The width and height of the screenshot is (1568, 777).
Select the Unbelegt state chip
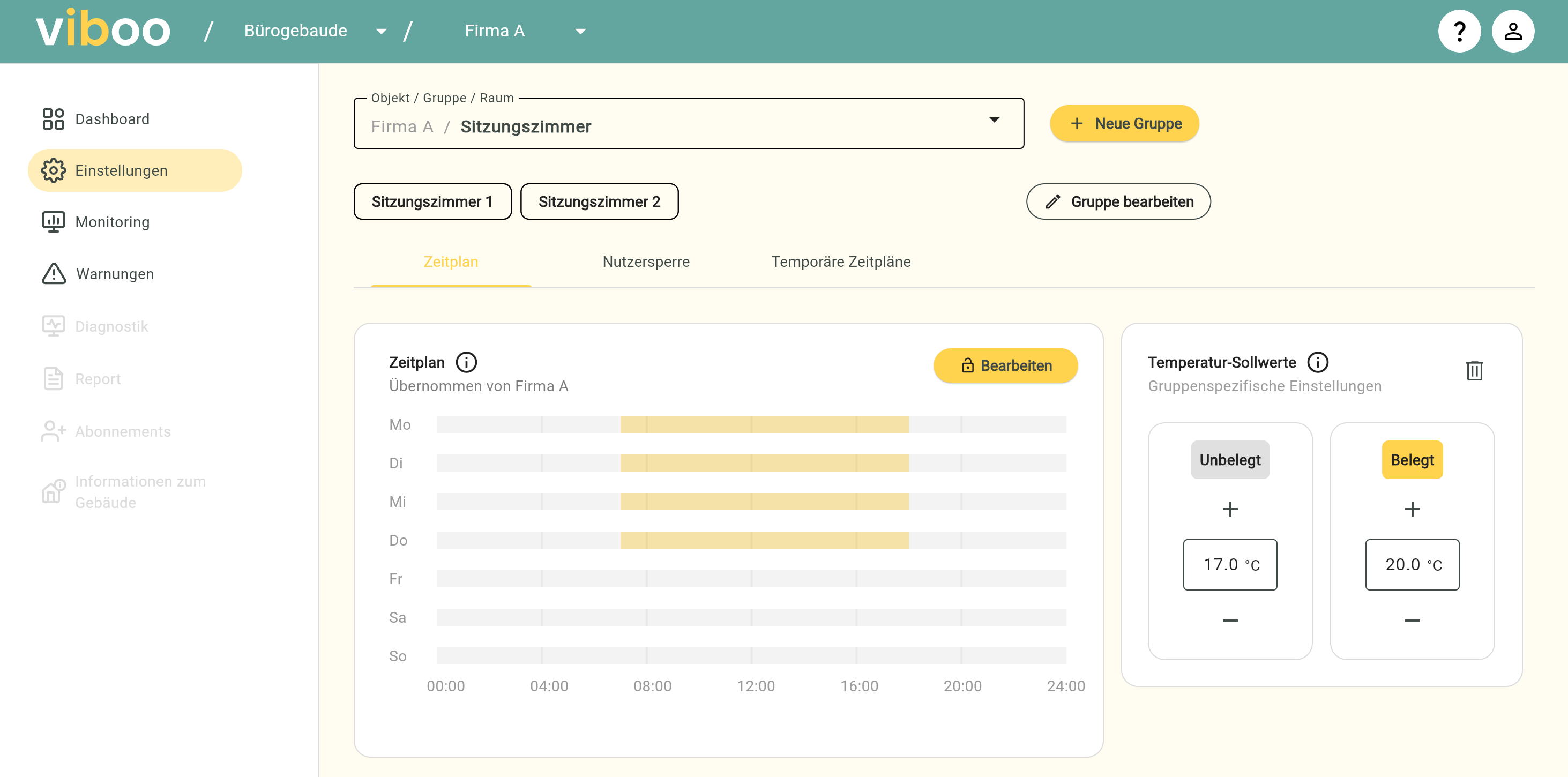point(1229,459)
